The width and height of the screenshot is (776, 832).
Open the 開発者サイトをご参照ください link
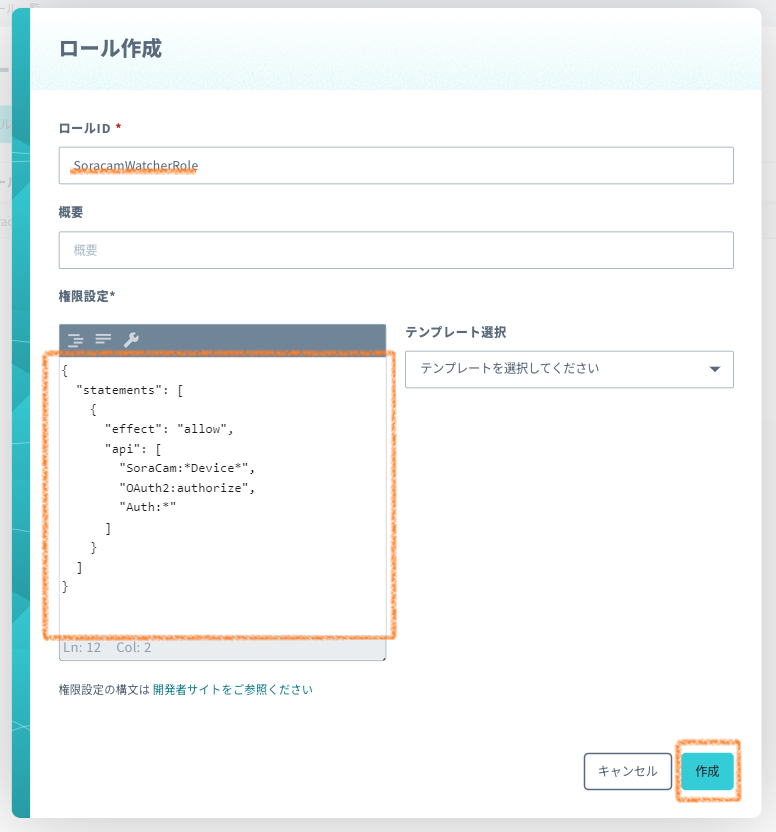click(x=232, y=689)
